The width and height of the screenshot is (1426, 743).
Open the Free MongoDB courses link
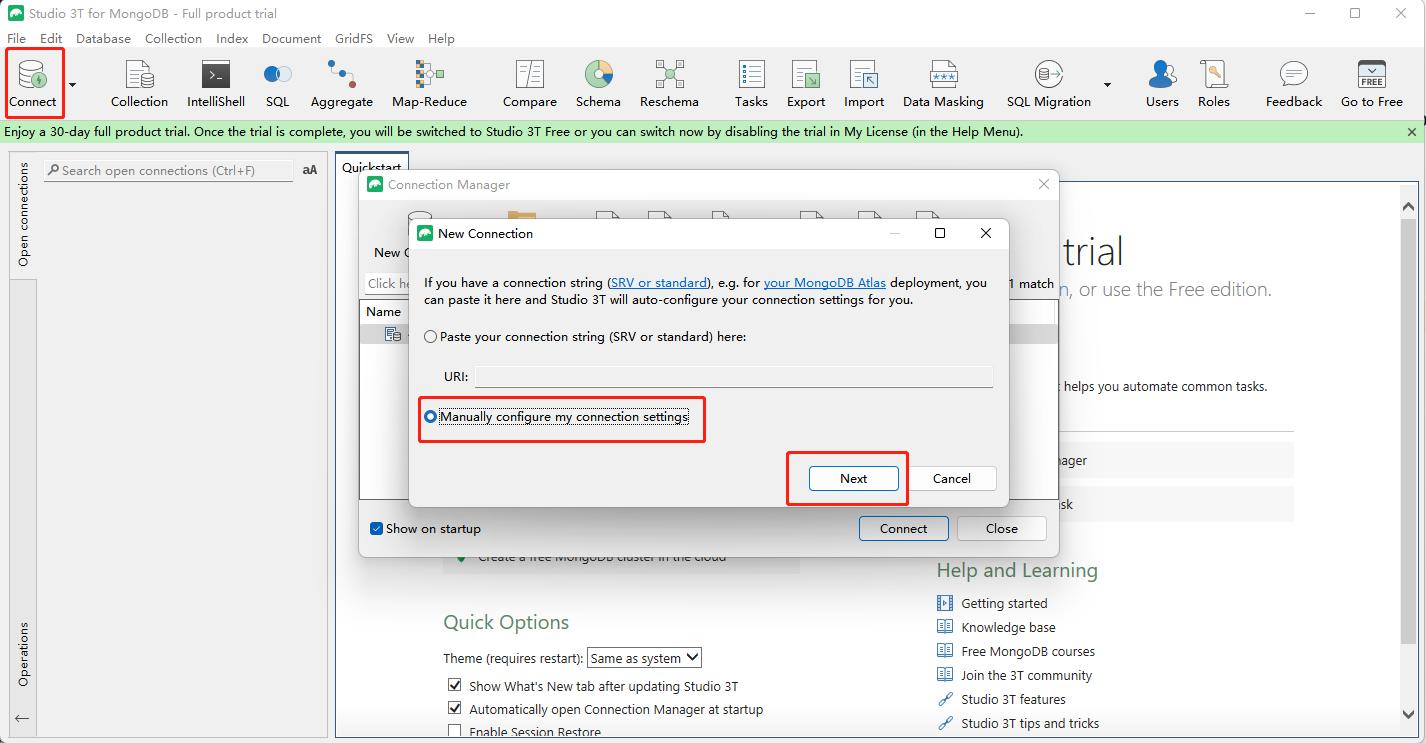pos(1028,651)
